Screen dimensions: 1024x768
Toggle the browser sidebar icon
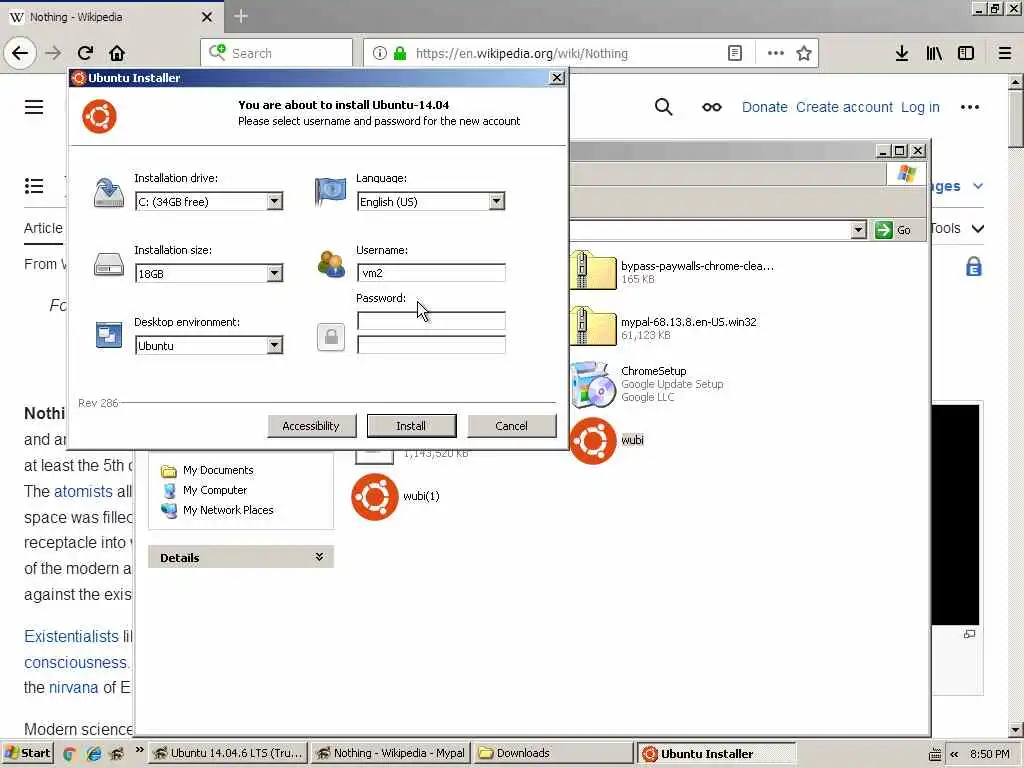966,53
